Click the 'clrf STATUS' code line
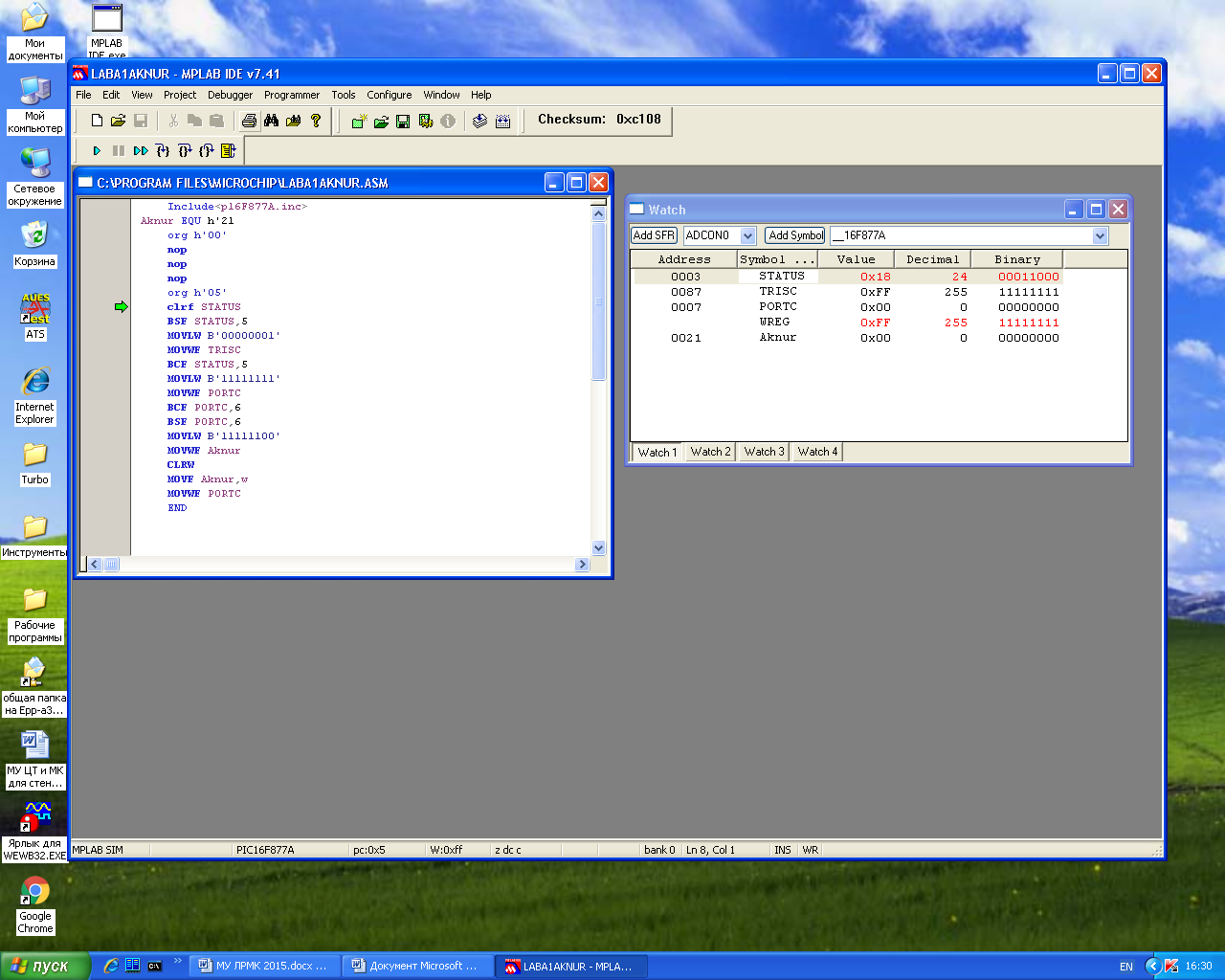Viewport: 1225px width, 980px height. 204,307
